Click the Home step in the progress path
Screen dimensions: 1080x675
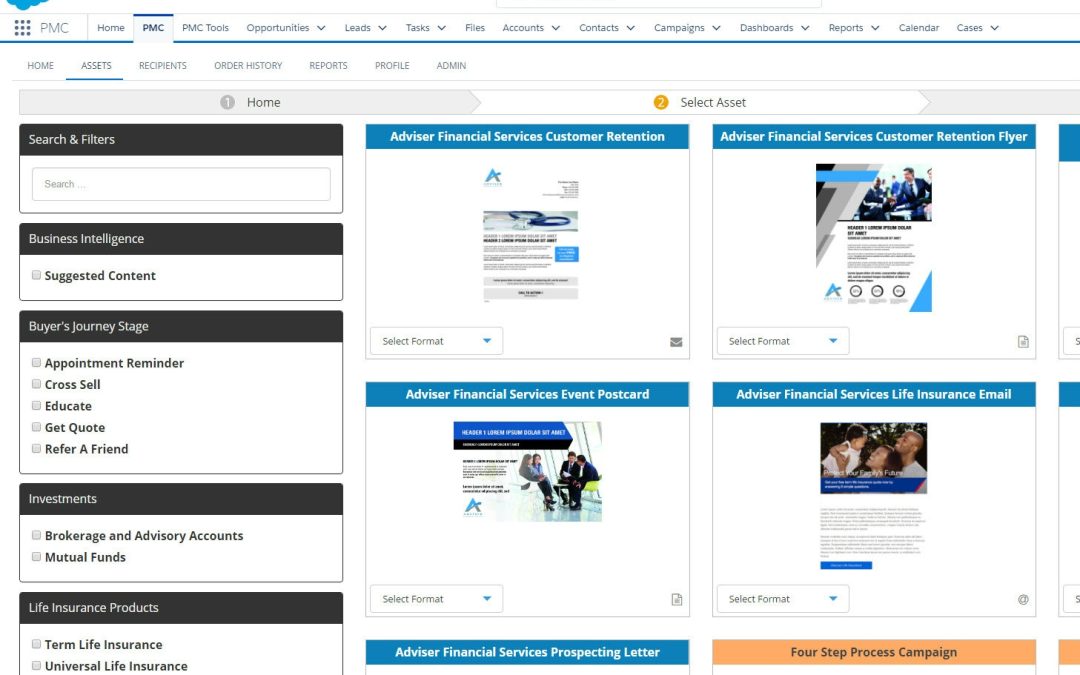pos(249,102)
